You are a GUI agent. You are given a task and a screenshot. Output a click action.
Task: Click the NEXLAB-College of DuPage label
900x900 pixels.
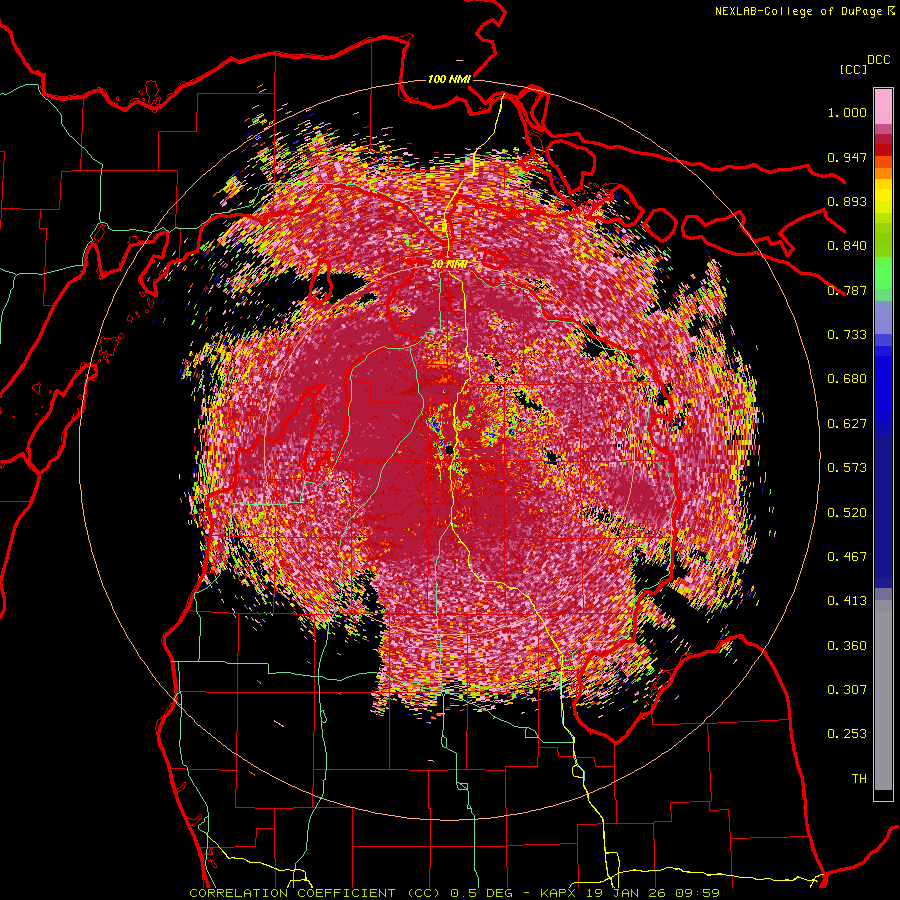coord(798,11)
